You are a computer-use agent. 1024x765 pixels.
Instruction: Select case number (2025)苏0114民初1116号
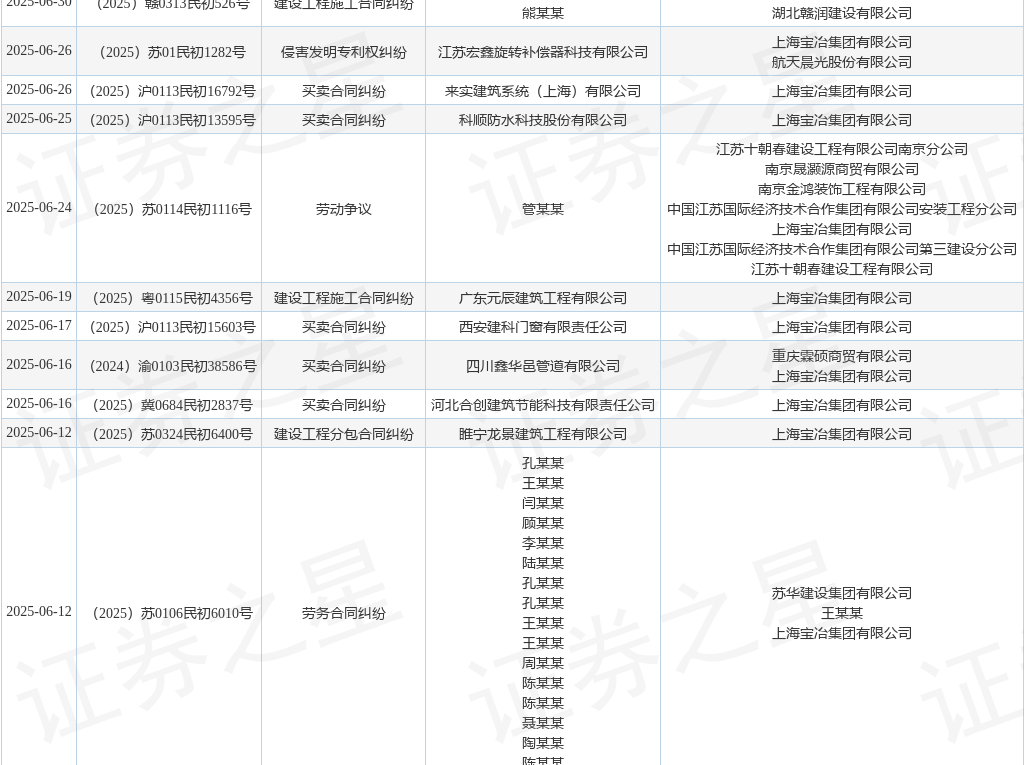click(x=169, y=209)
